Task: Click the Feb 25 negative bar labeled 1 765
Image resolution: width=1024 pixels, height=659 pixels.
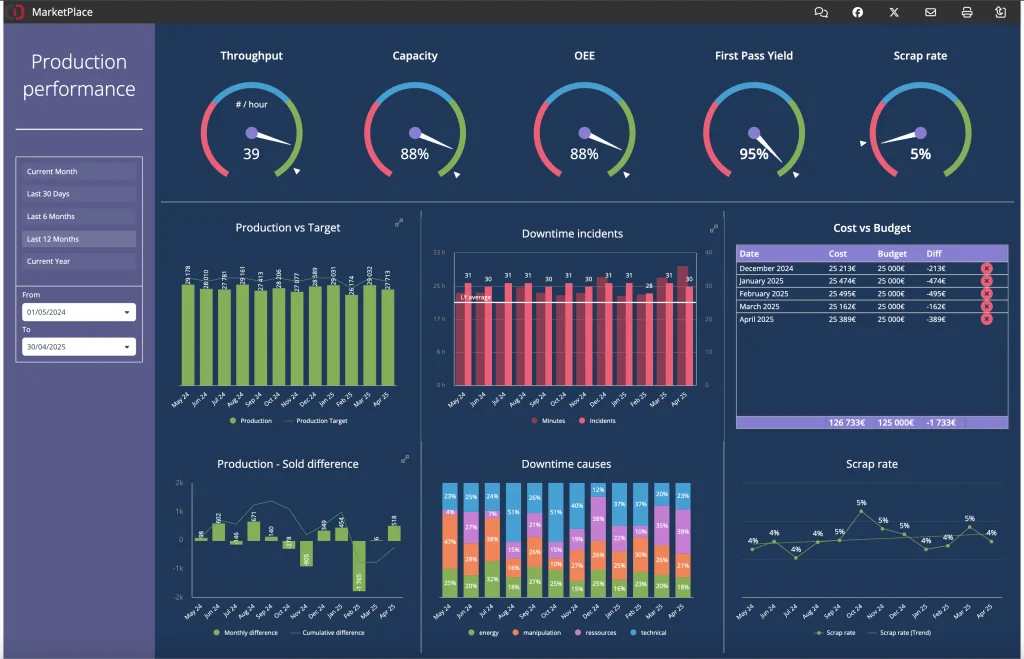Action: pyautogui.click(x=359, y=566)
